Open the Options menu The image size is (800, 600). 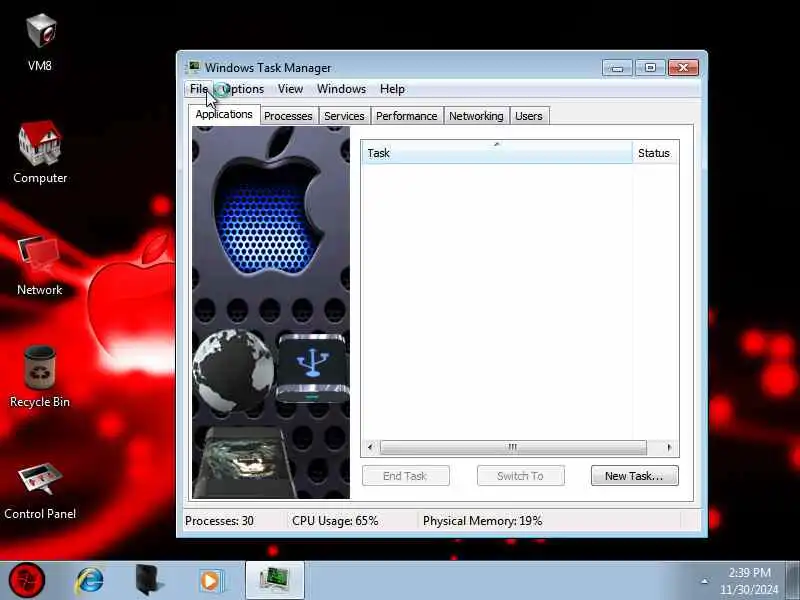pyautogui.click(x=243, y=89)
